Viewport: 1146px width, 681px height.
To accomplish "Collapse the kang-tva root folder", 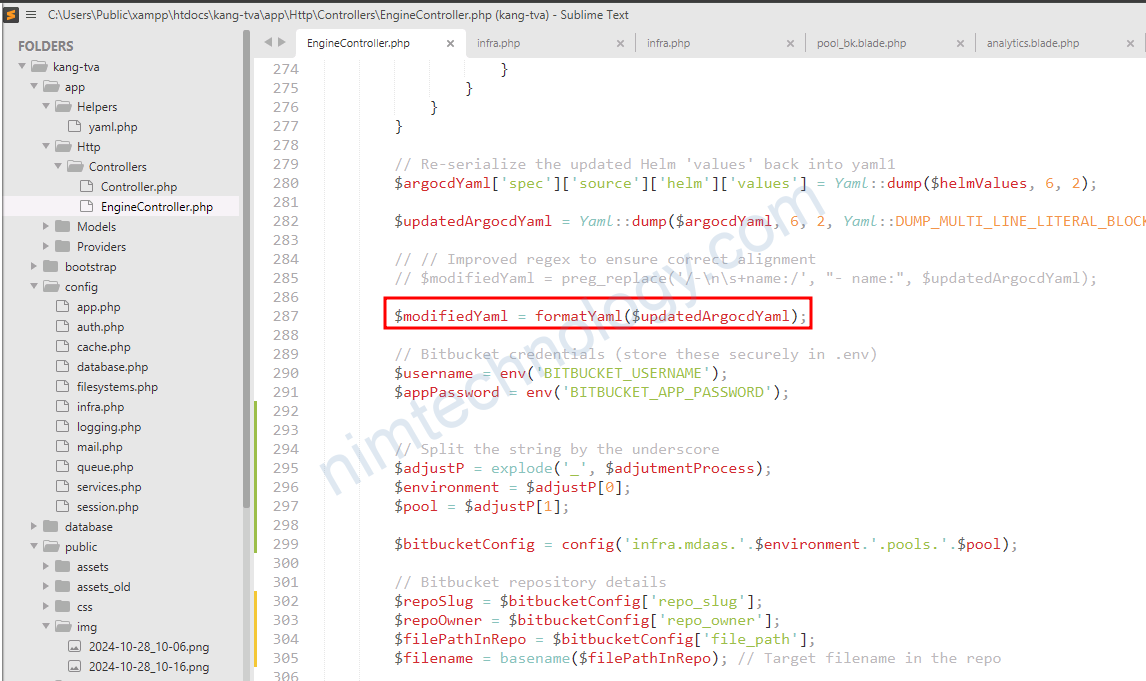I will point(22,66).
